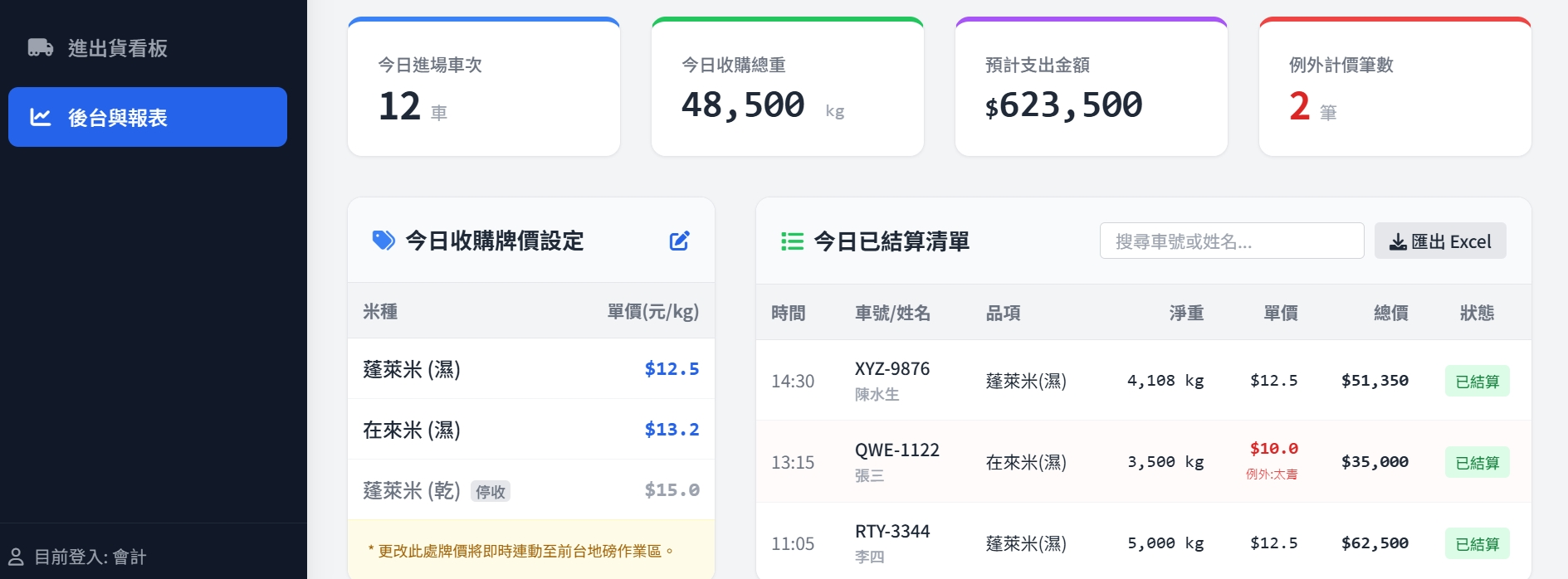1568x579 pixels.
Task: Click the $12.5 price in price table
Action: click(x=672, y=368)
